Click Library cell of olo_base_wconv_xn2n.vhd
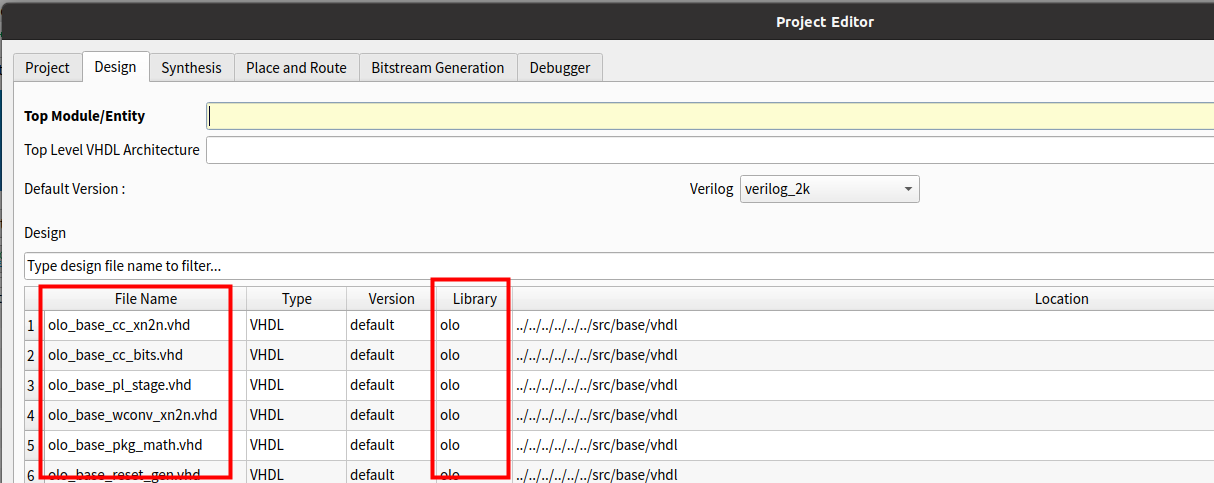Screen dimensions: 1214x483 [x=474, y=415]
